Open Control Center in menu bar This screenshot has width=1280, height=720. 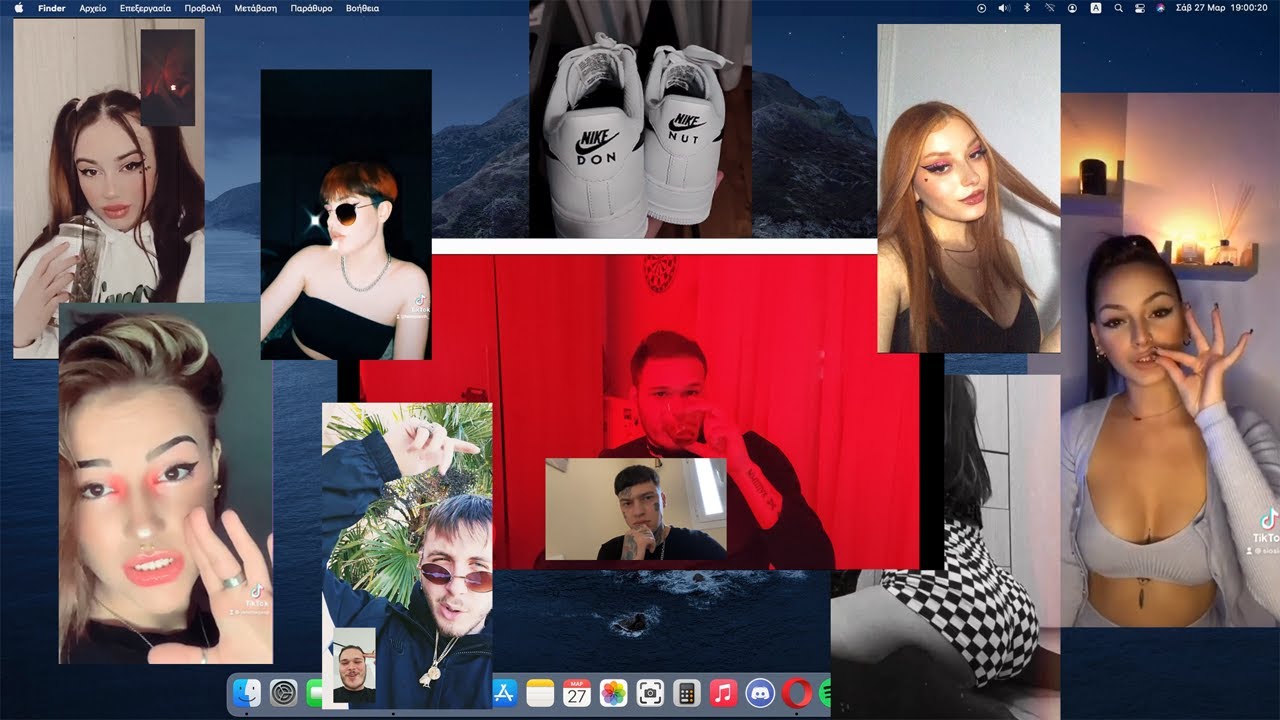pyautogui.click(x=1141, y=8)
